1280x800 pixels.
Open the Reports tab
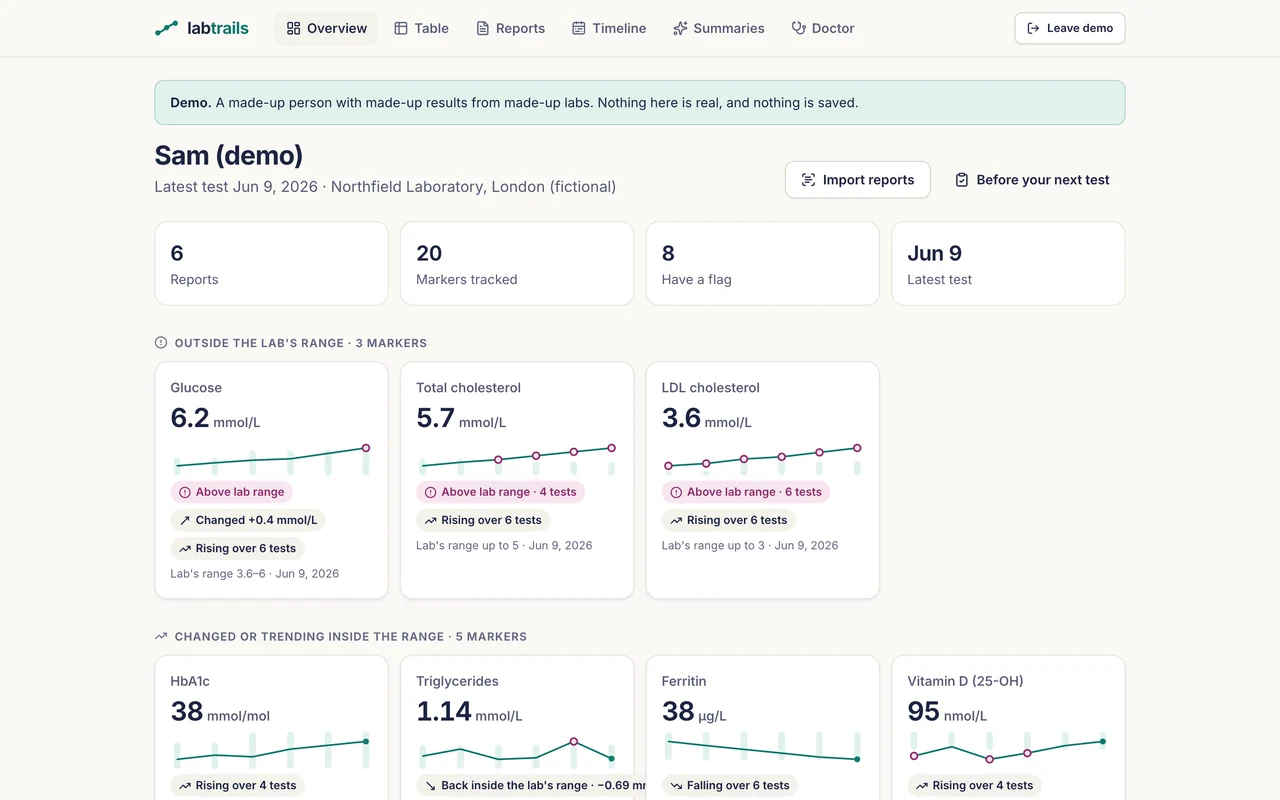(511, 28)
